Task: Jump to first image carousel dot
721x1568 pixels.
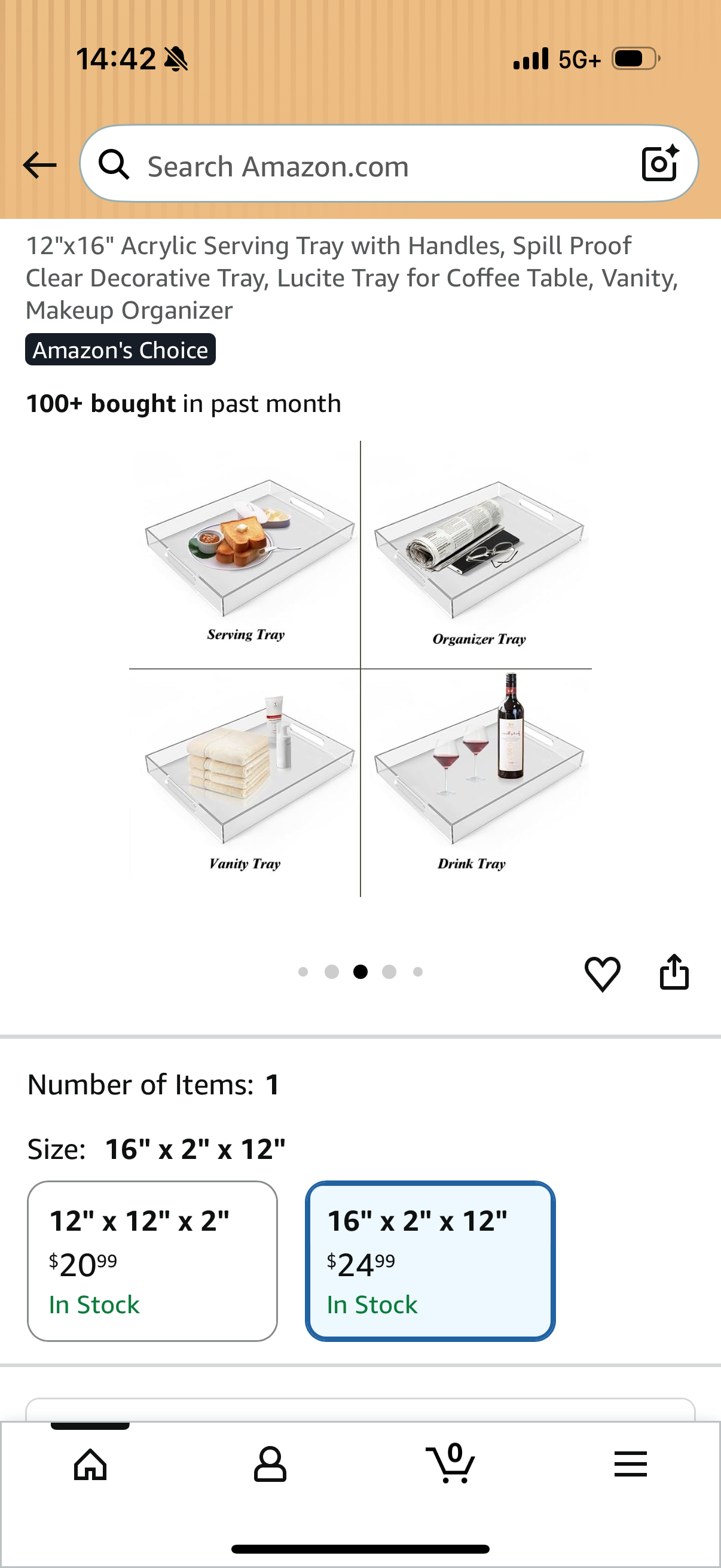Action: pyautogui.click(x=303, y=972)
